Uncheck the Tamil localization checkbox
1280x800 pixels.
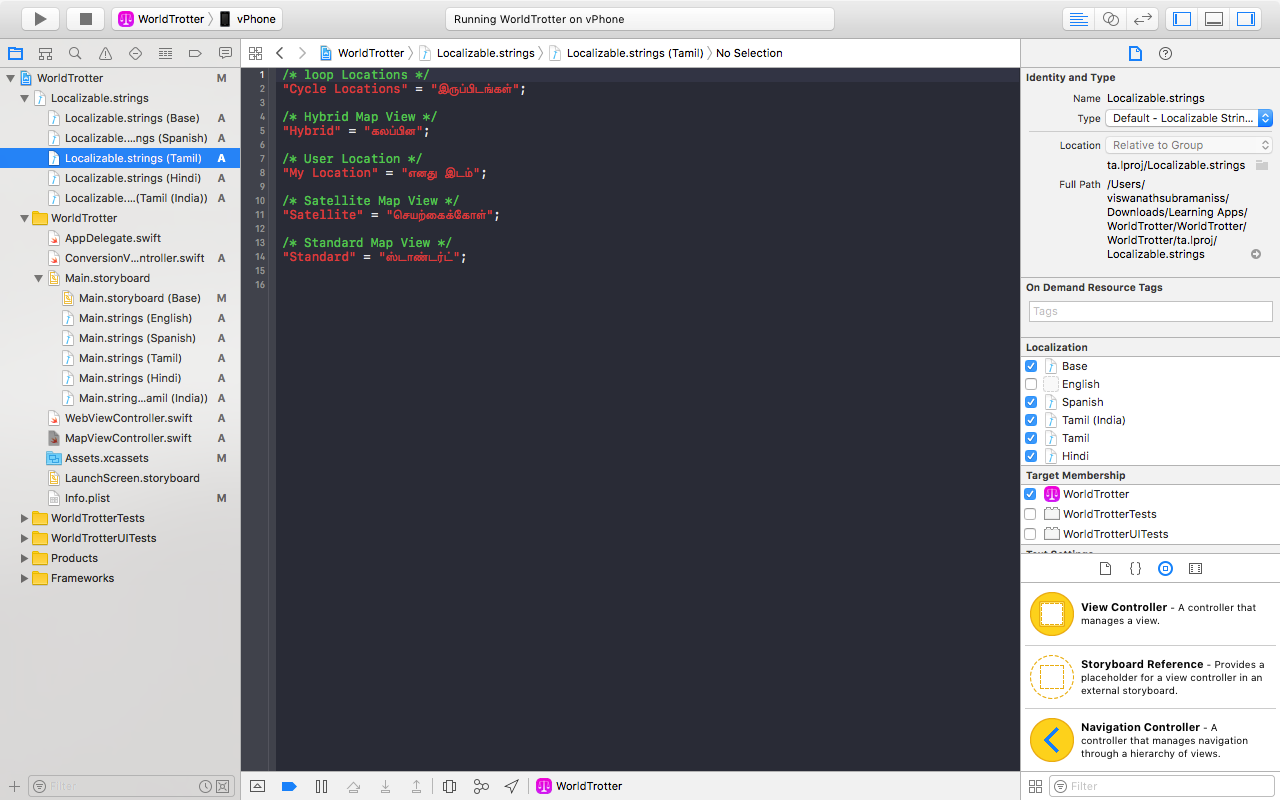1031,438
